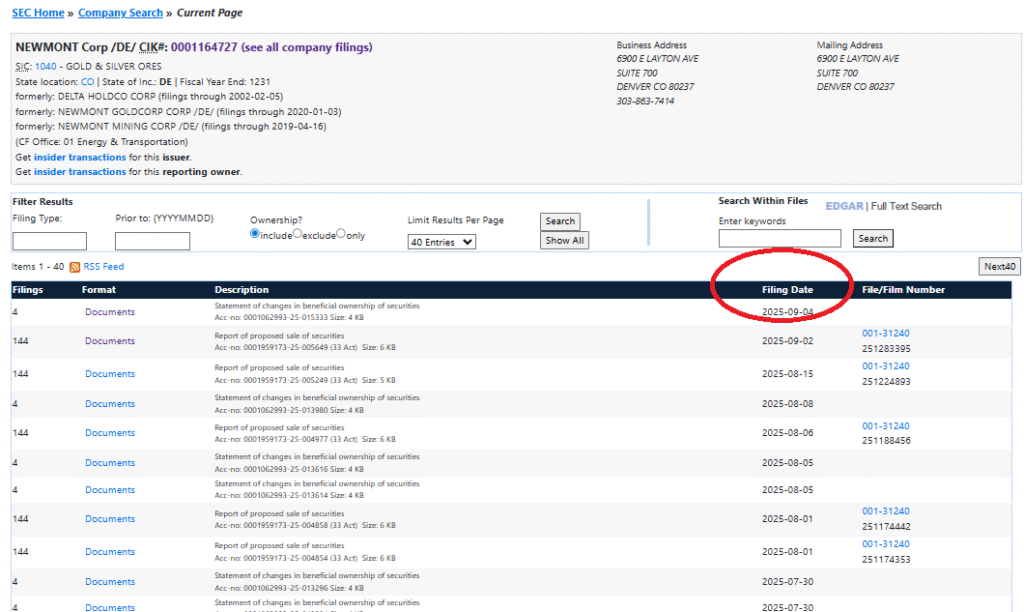Open the RSS Feed text link

[103, 266]
